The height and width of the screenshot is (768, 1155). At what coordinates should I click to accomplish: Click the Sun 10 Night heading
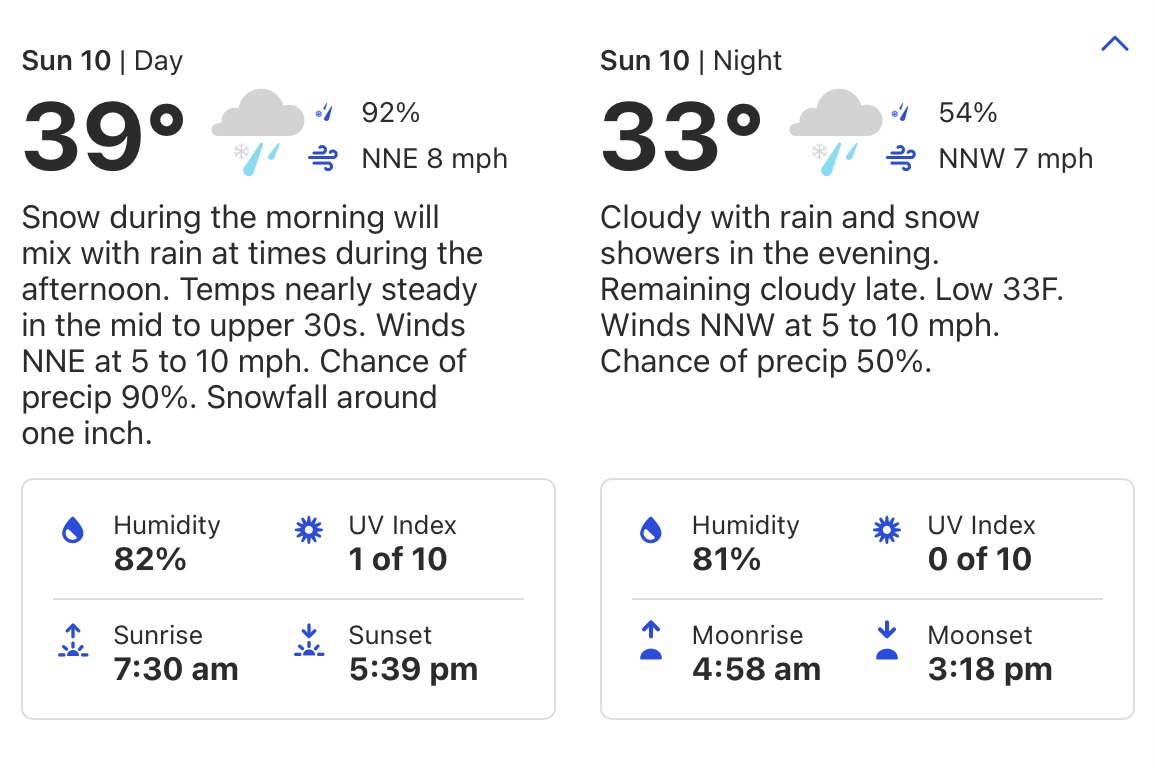[x=690, y=61]
